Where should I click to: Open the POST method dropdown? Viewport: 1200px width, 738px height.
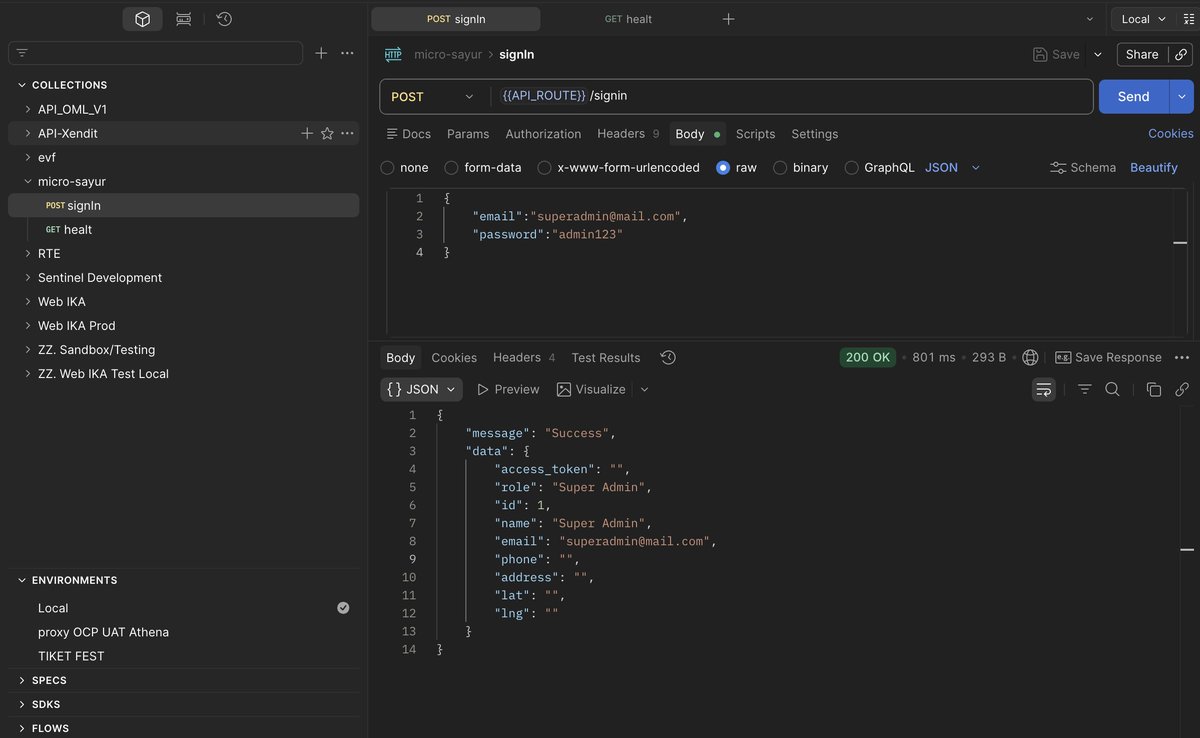434,97
